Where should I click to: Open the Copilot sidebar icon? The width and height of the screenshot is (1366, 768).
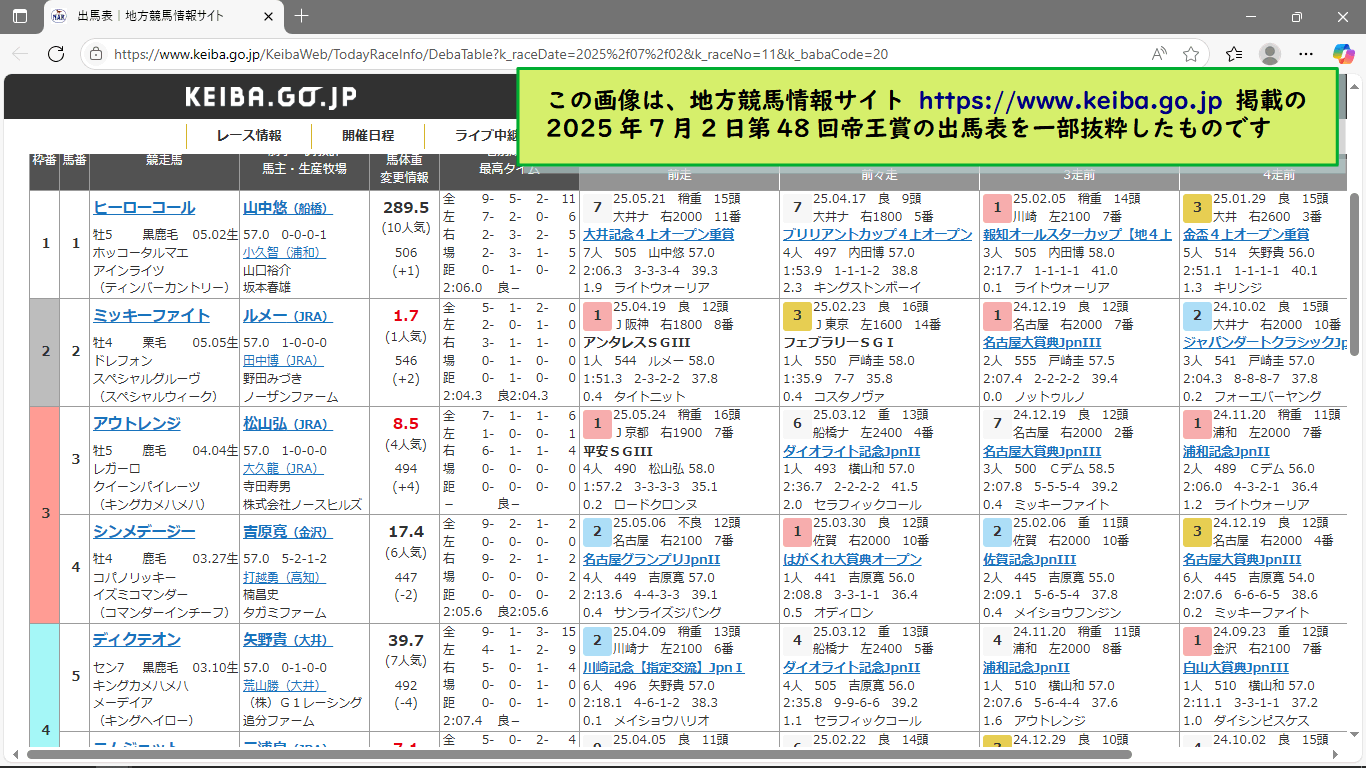[x=1343, y=54]
